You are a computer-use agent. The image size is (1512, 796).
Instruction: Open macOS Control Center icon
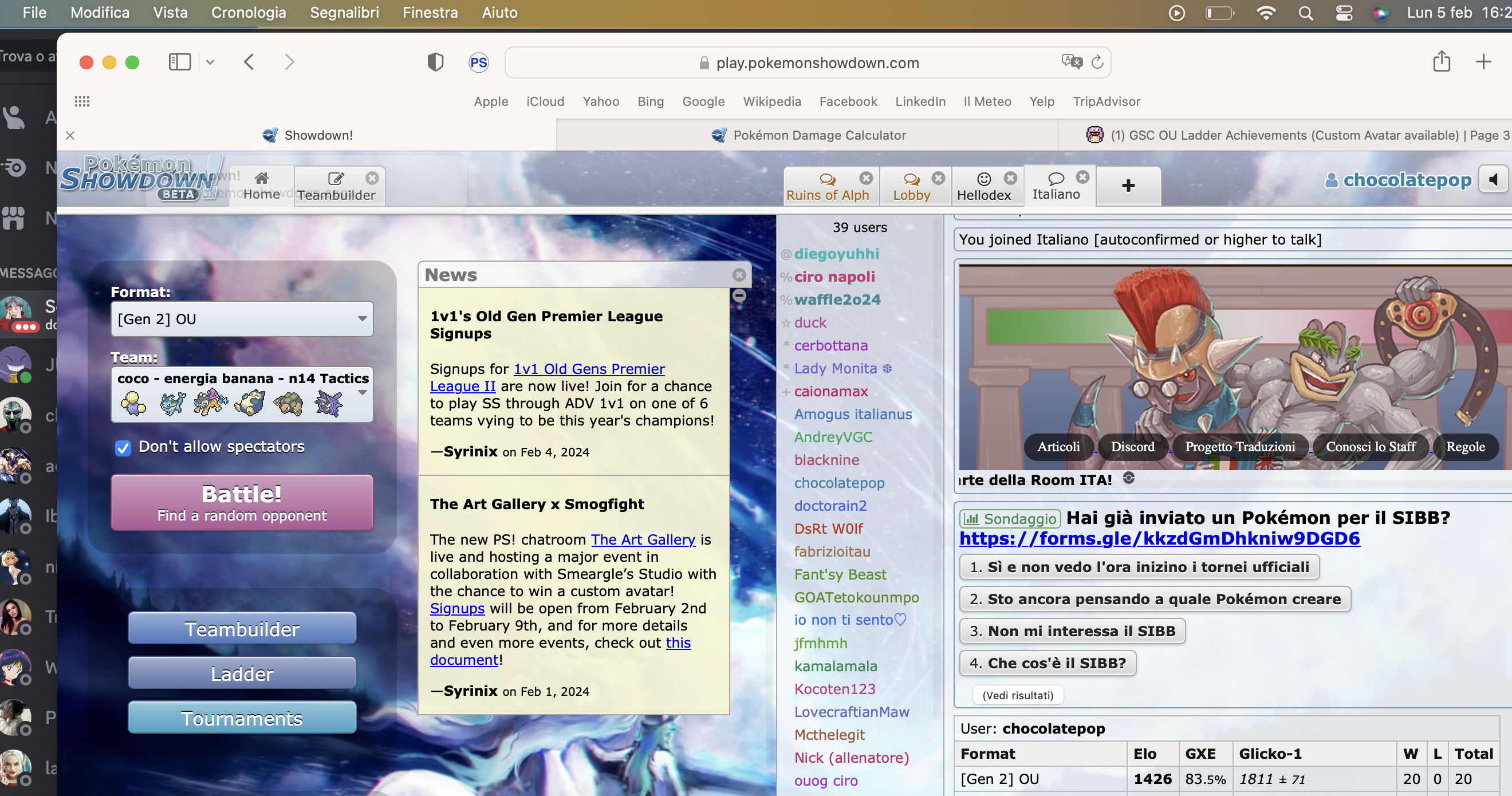point(1344,13)
